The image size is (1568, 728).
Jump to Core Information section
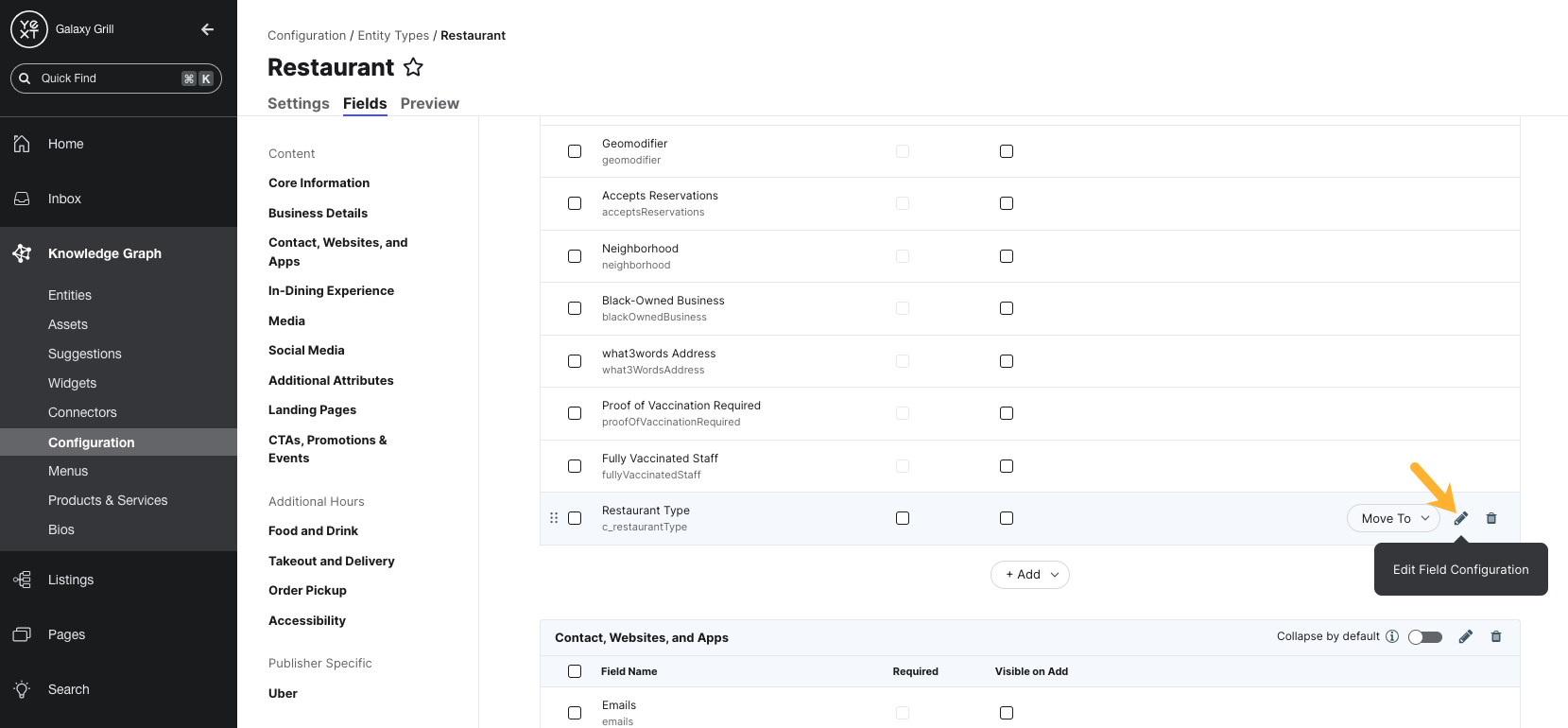click(x=319, y=182)
